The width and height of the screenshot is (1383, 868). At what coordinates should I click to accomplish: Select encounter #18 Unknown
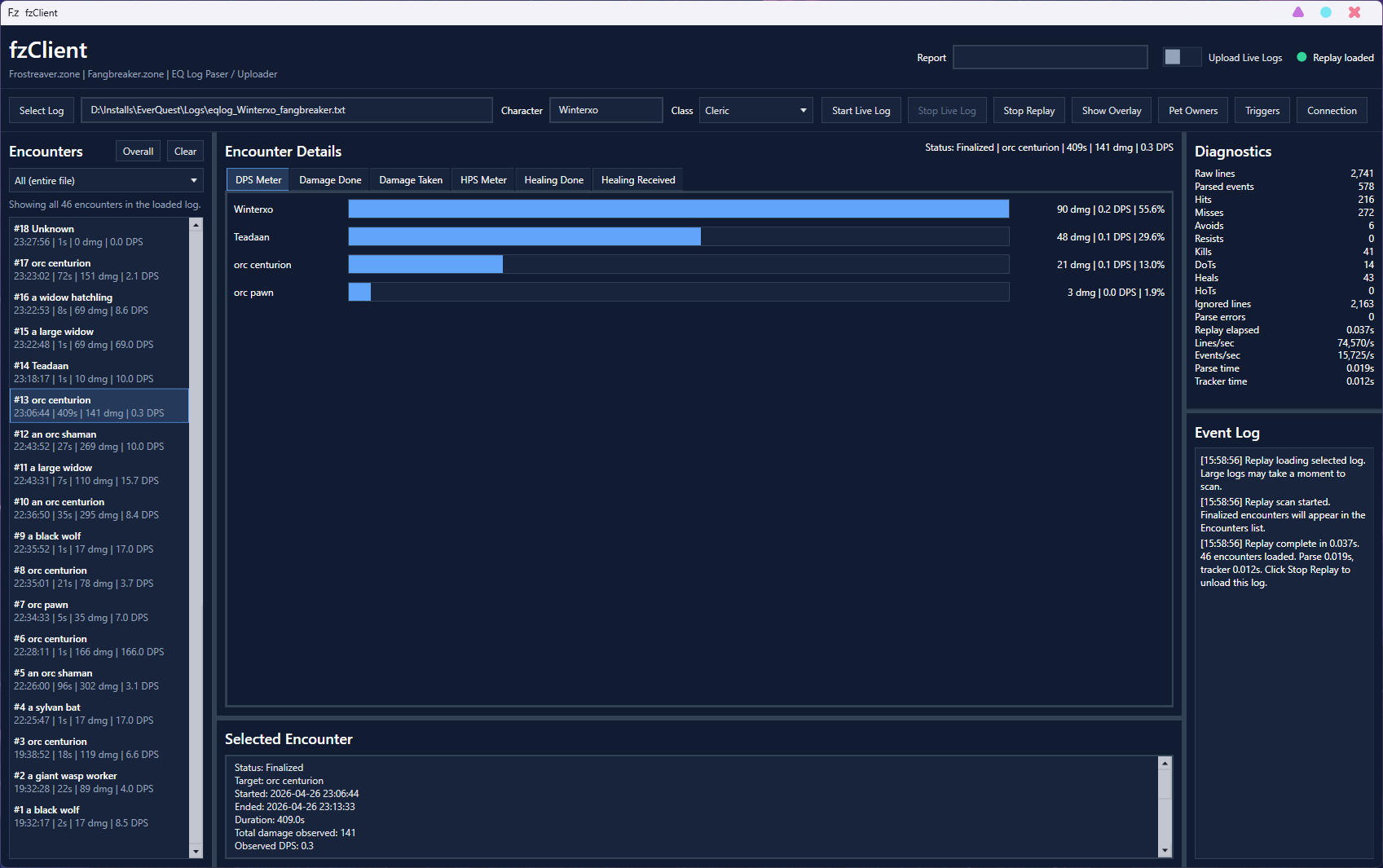(99, 236)
